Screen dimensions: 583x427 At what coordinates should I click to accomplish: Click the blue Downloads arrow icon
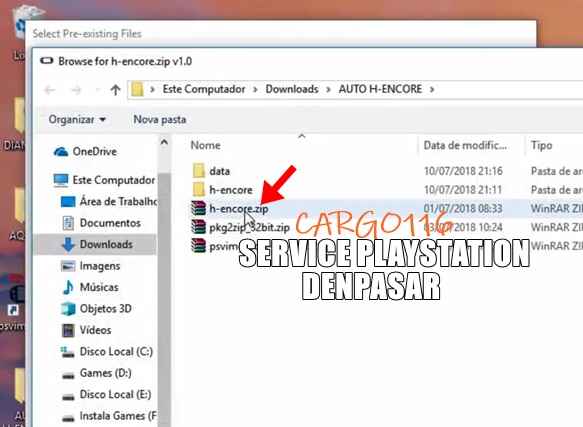68,244
